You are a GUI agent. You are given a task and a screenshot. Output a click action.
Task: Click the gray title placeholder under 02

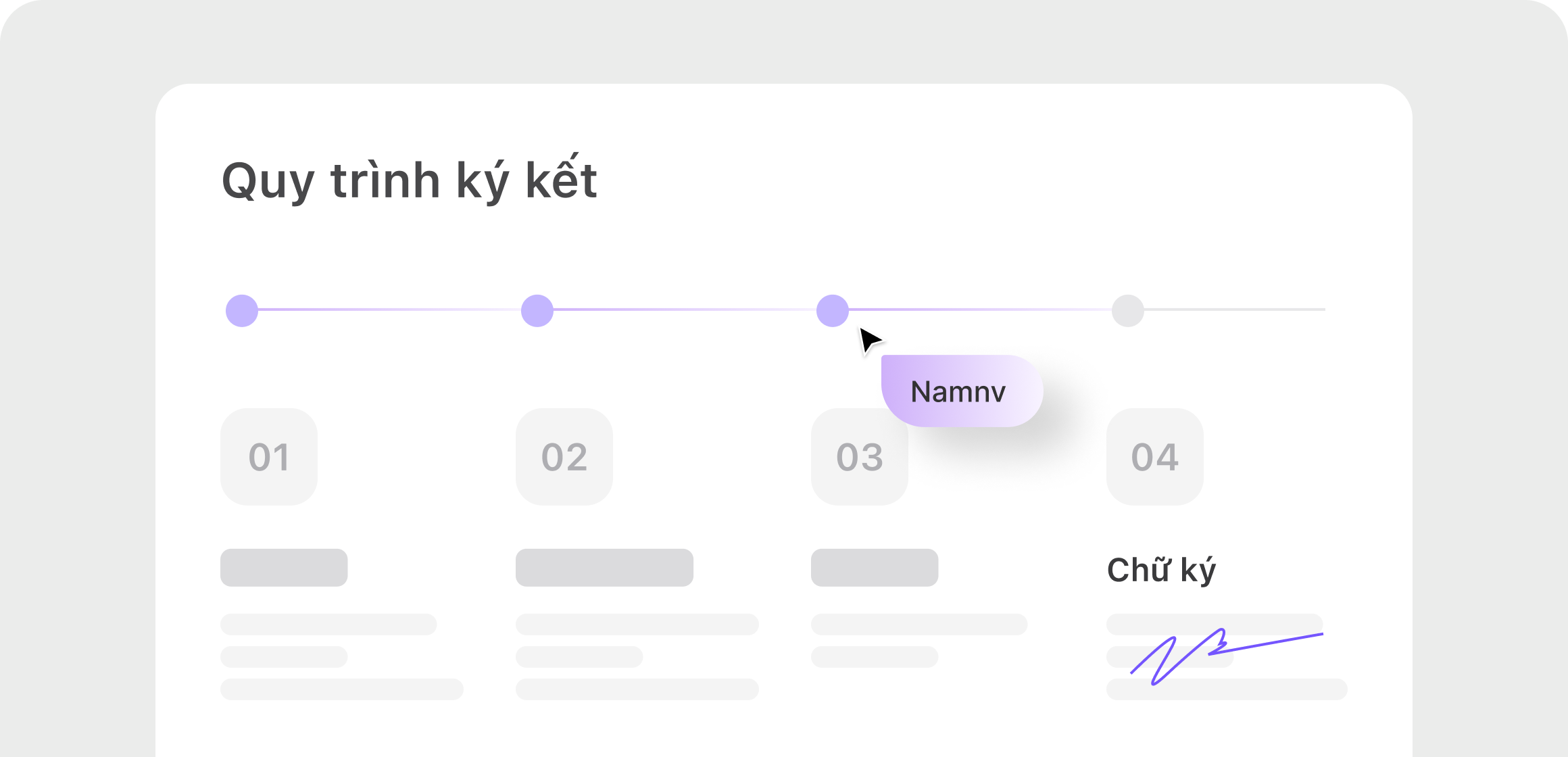pyautogui.click(x=604, y=568)
